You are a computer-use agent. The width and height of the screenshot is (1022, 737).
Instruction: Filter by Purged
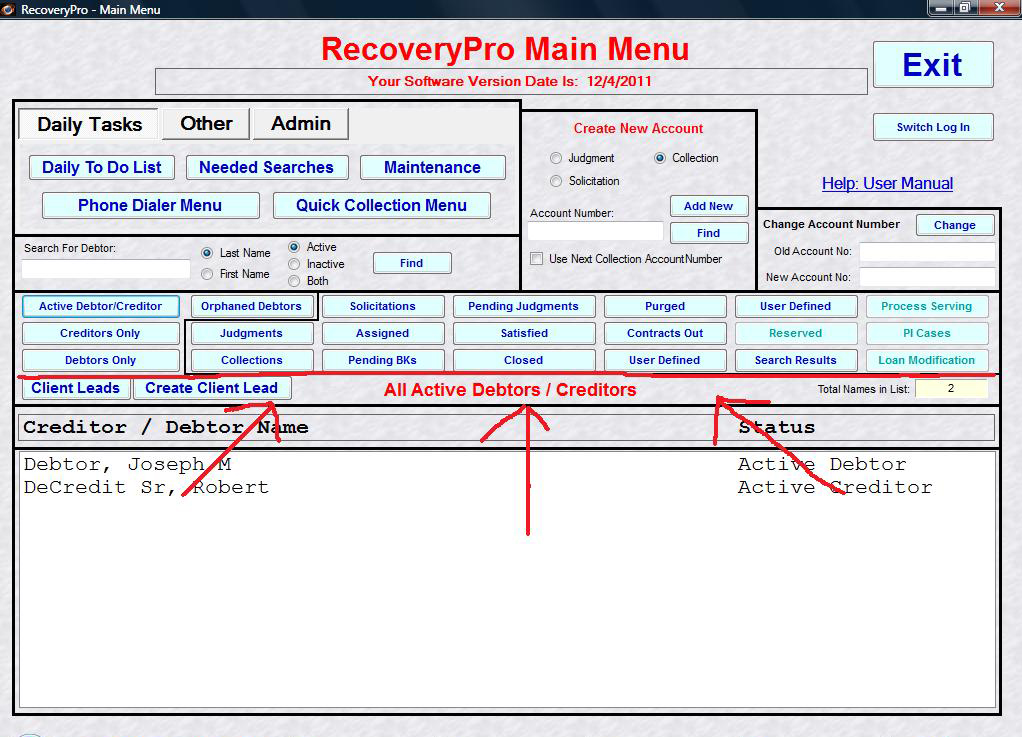pyautogui.click(x=665, y=306)
